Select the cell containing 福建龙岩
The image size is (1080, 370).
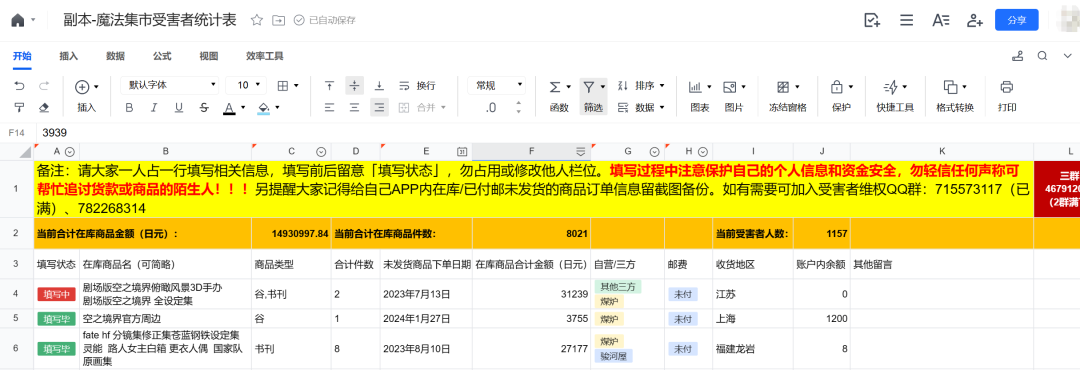(x=753, y=349)
